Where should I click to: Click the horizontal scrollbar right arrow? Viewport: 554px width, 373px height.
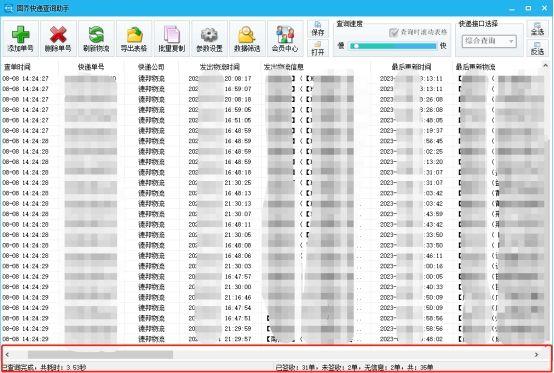pos(536,354)
